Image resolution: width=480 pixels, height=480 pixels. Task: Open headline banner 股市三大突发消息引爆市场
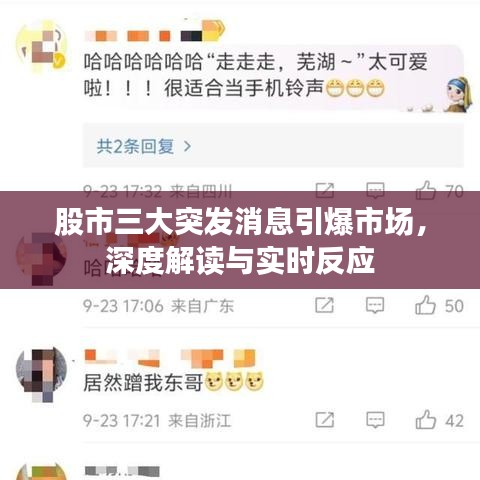[240, 240]
